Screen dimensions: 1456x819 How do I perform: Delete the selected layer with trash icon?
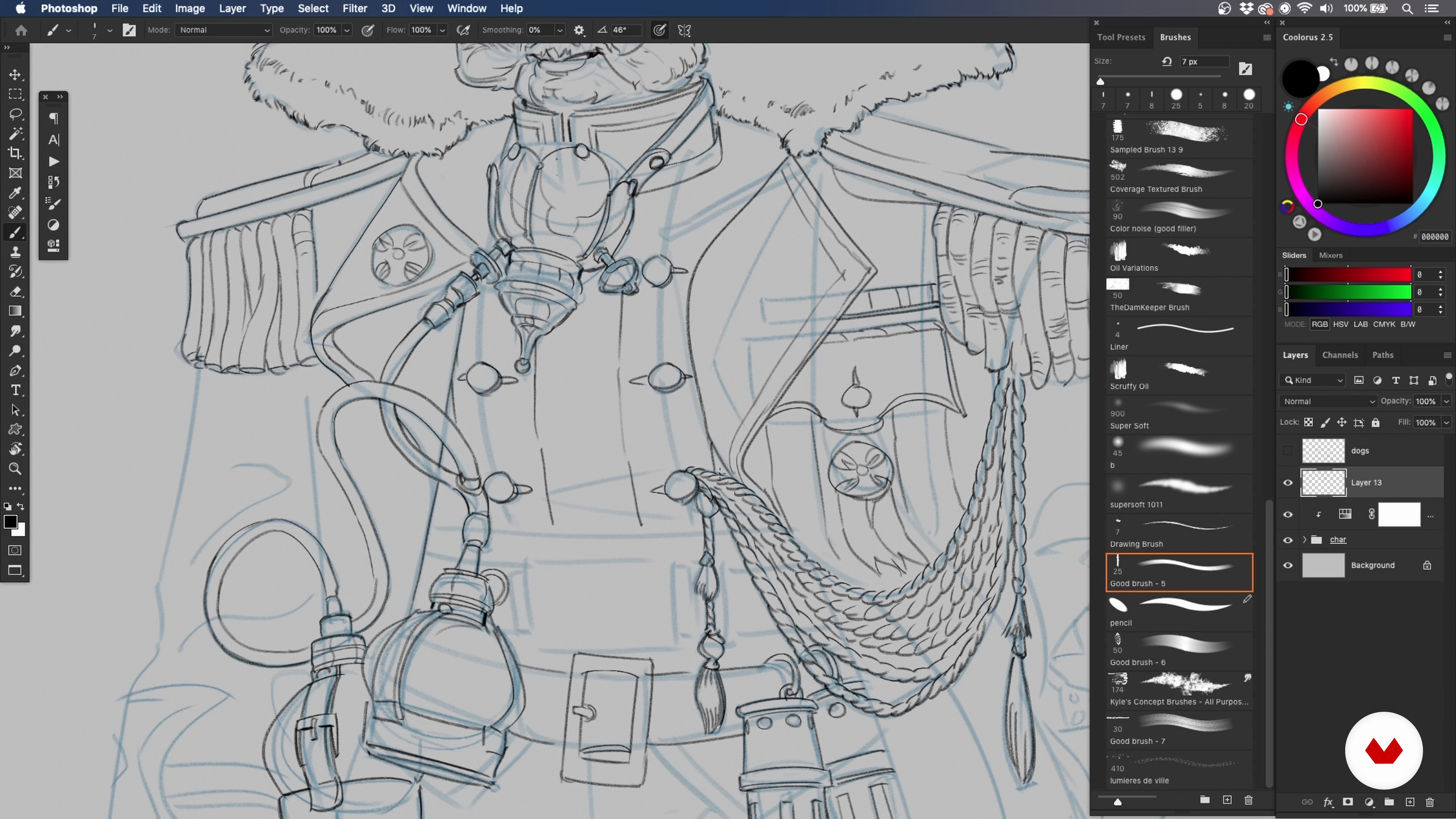click(1430, 802)
